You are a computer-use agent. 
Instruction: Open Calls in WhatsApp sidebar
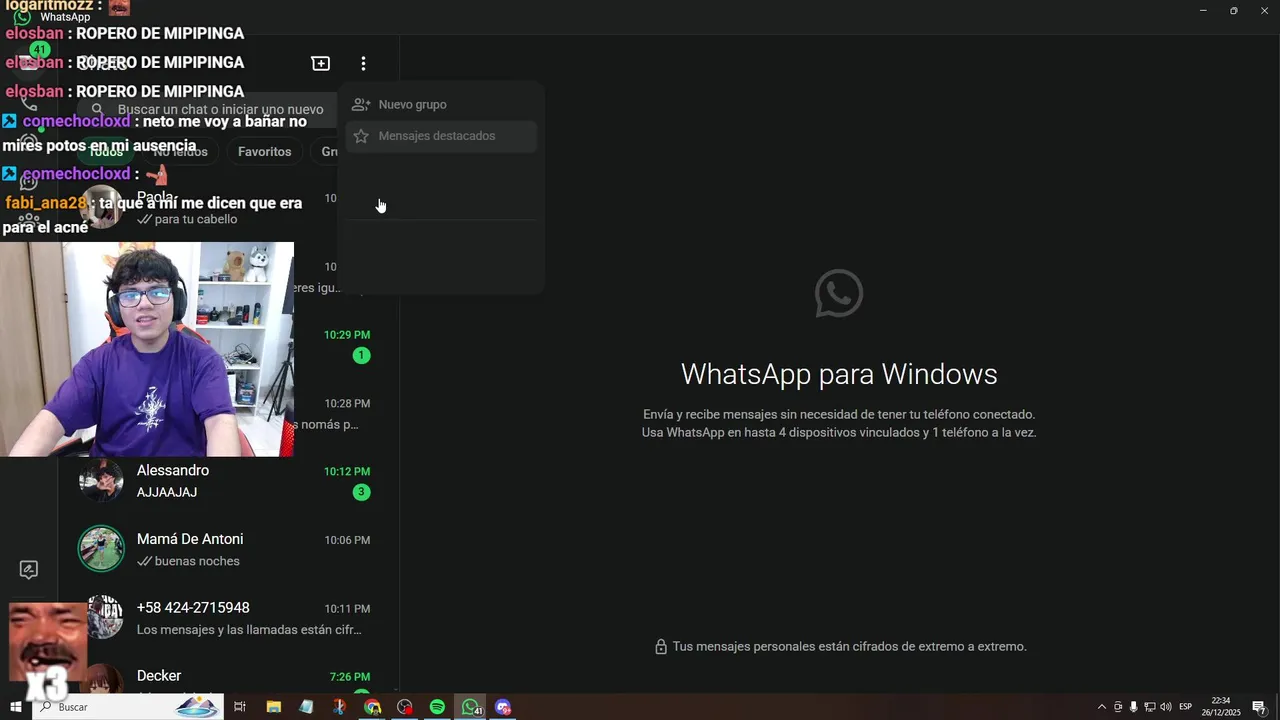click(29, 103)
